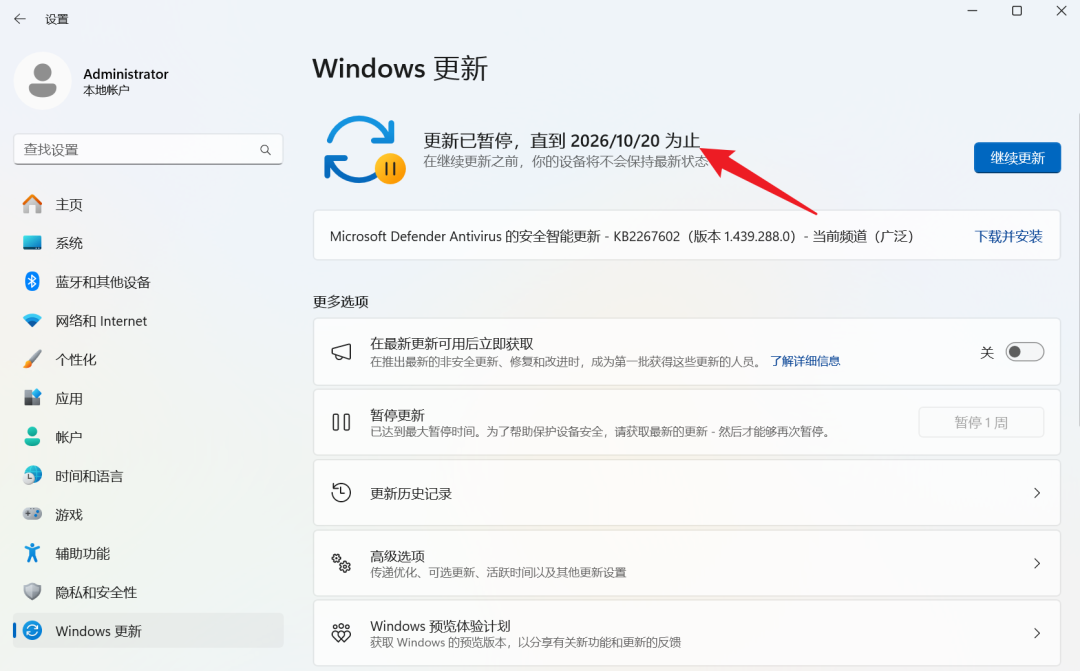The width and height of the screenshot is (1080, 671).
Task: Toggle 在最新更新可用后立即获取 switch
Action: coord(1024,352)
